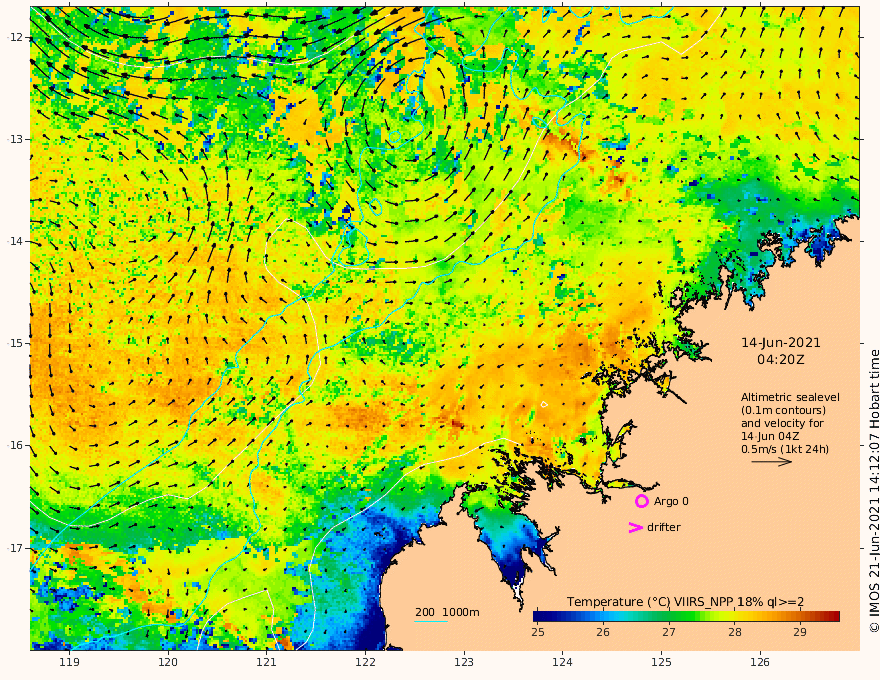Viewport: 880px width, 680px height.
Task: Click the latitude -15 axis label
Action: click(x=15, y=343)
